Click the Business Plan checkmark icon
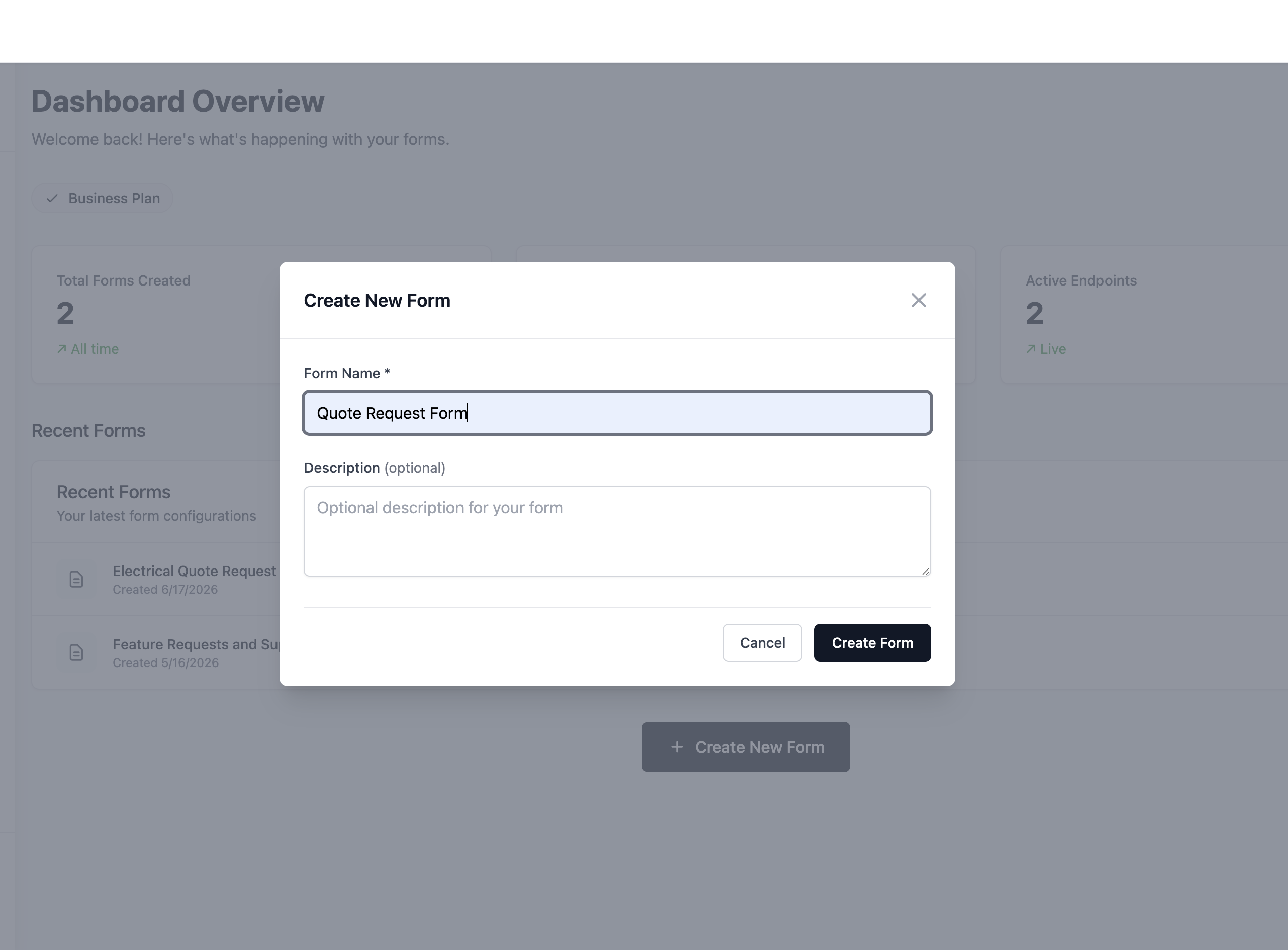This screenshot has width=1288, height=950. (x=52, y=199)
